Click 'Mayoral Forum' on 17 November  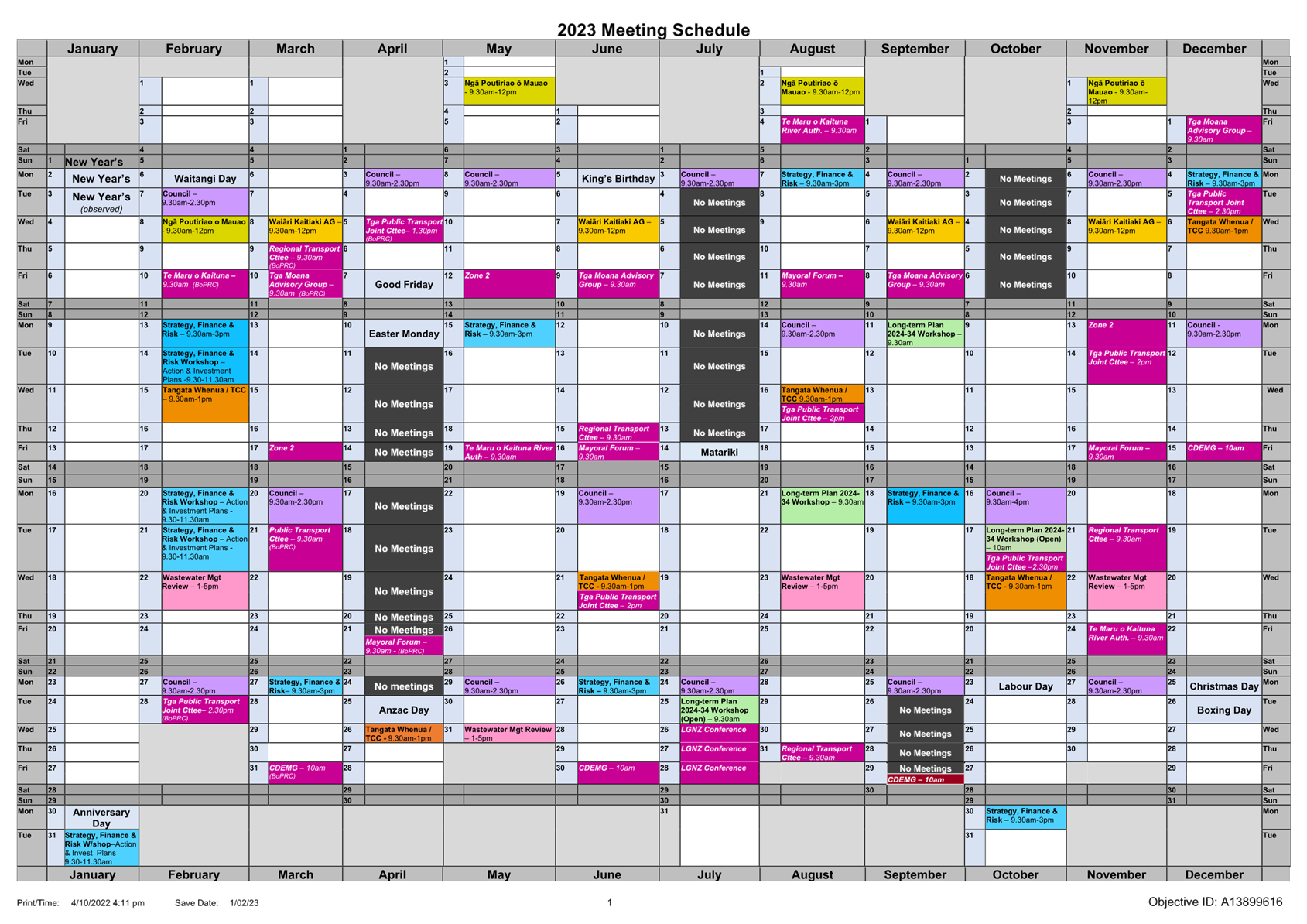pos(1127,453)
